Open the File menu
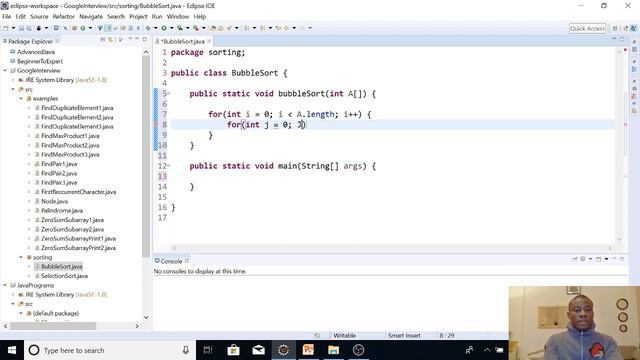640x360 pixels. pyautogui.click(x=7, y=16)
